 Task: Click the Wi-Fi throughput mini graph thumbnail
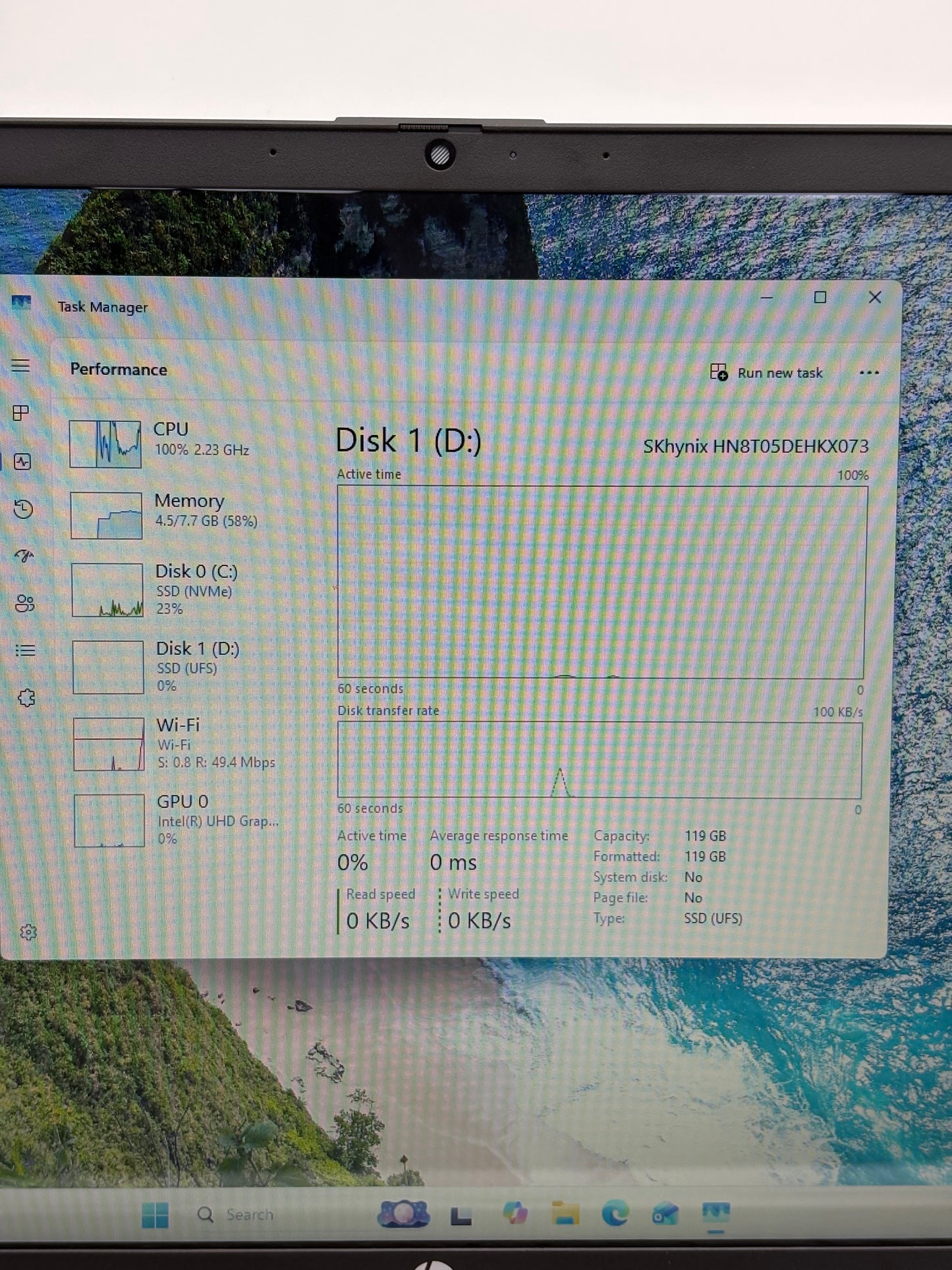tap(109, 744)
